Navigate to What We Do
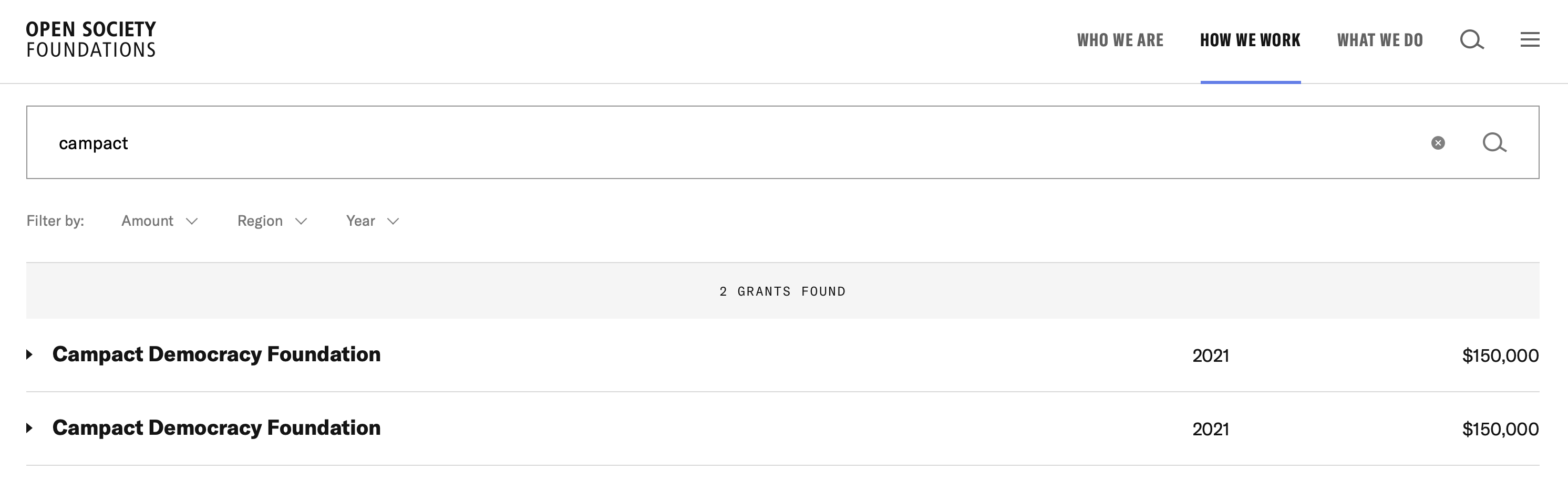 tap(1380, 40)
